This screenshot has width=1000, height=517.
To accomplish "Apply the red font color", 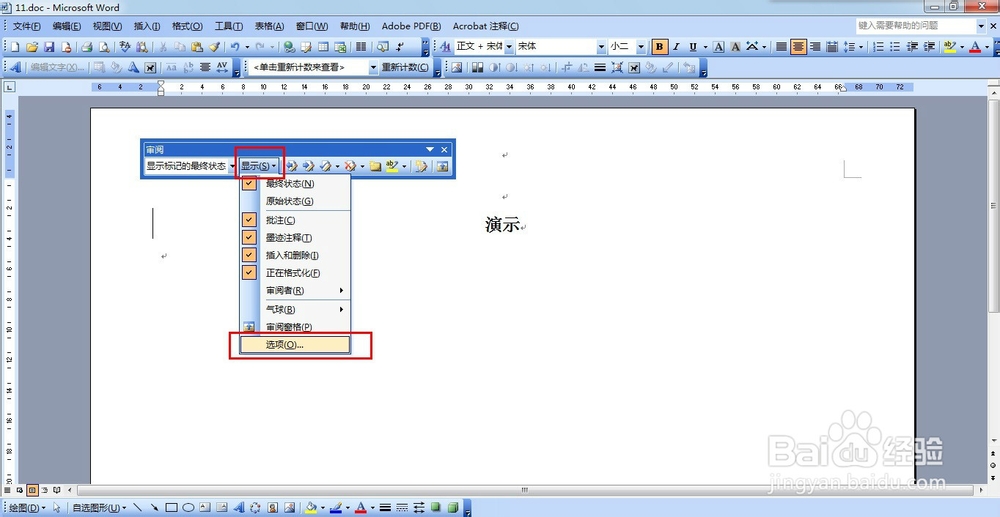I will pos(974,47).
